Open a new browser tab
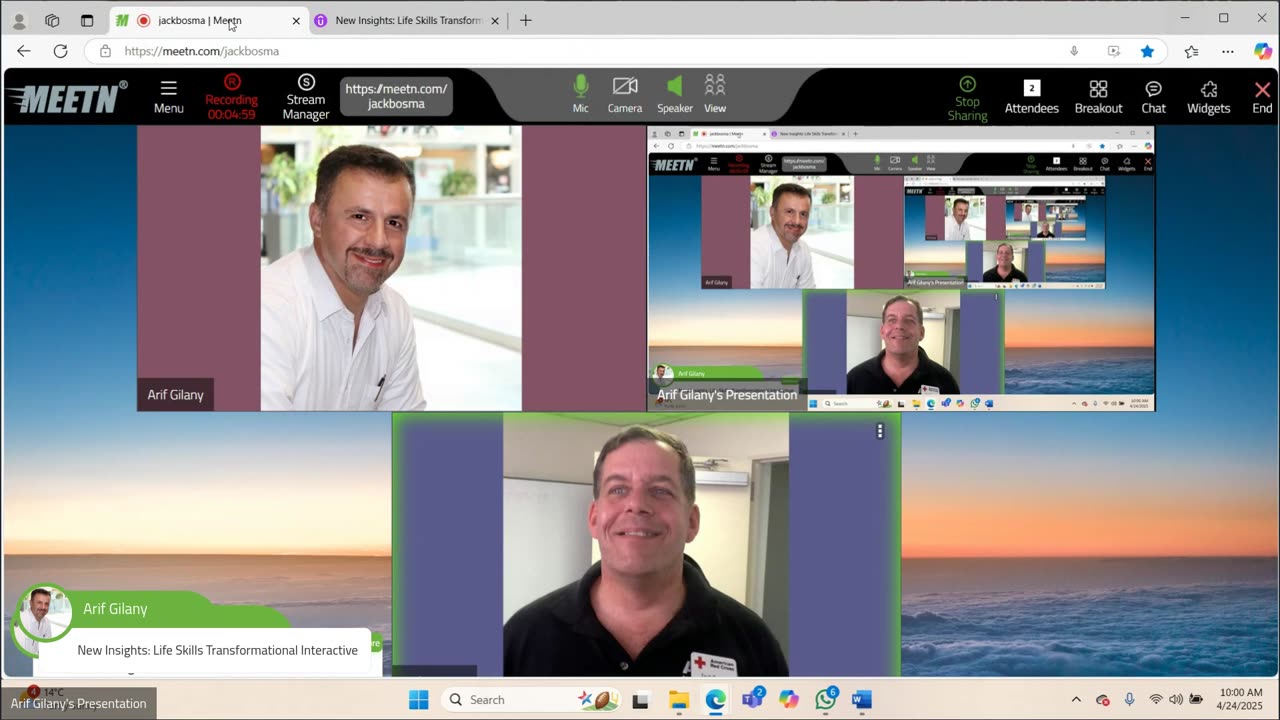 526,20
